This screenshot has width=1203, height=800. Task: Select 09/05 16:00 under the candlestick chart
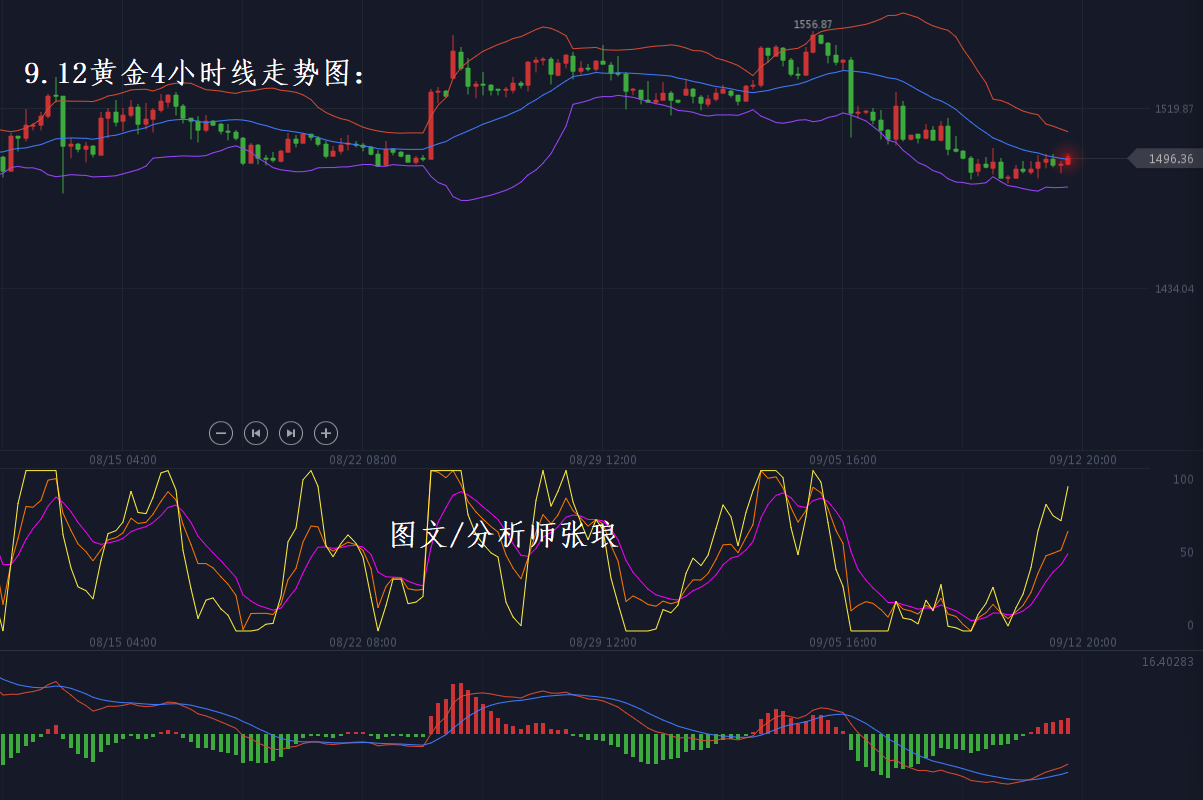[843, 460]
